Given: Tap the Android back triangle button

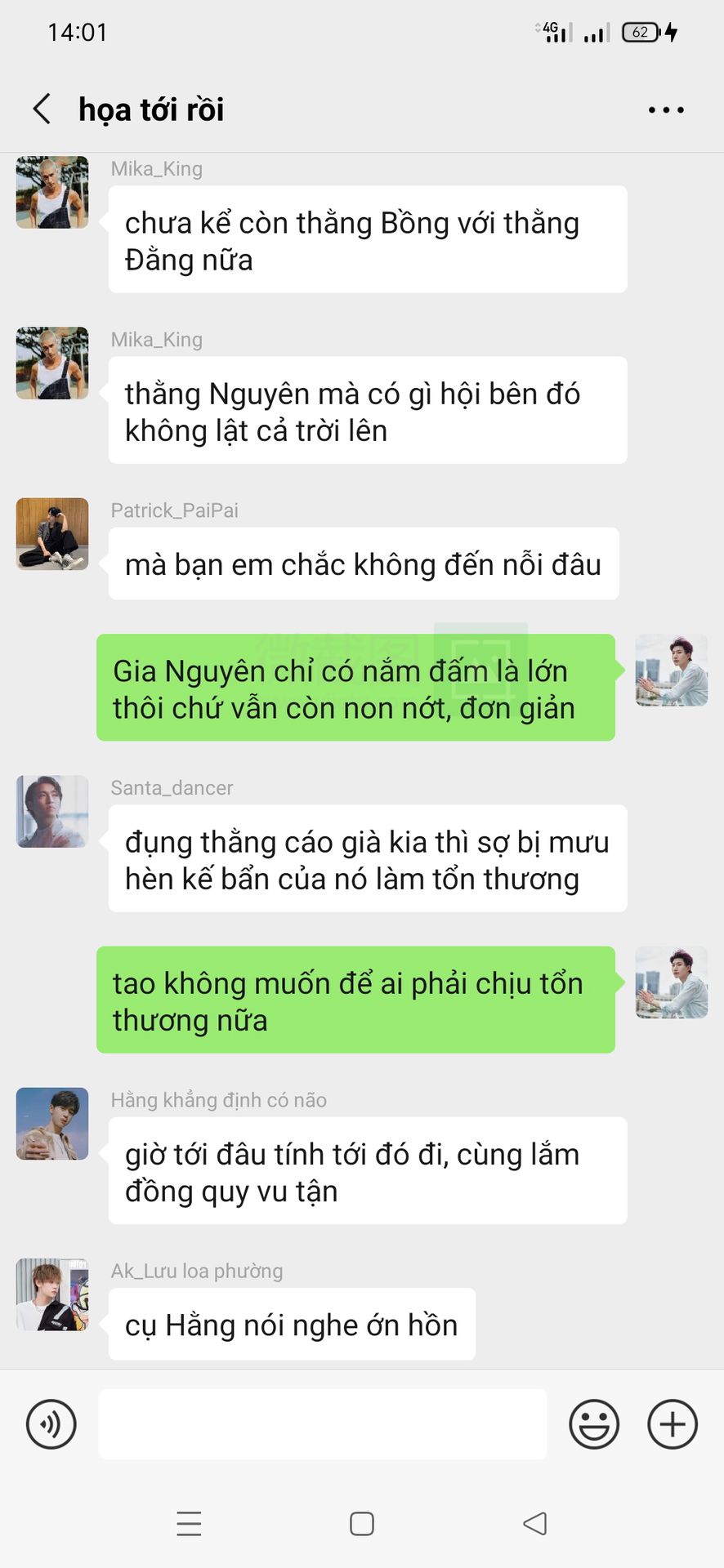Looking at the screenshot, I should point(535,1524).
